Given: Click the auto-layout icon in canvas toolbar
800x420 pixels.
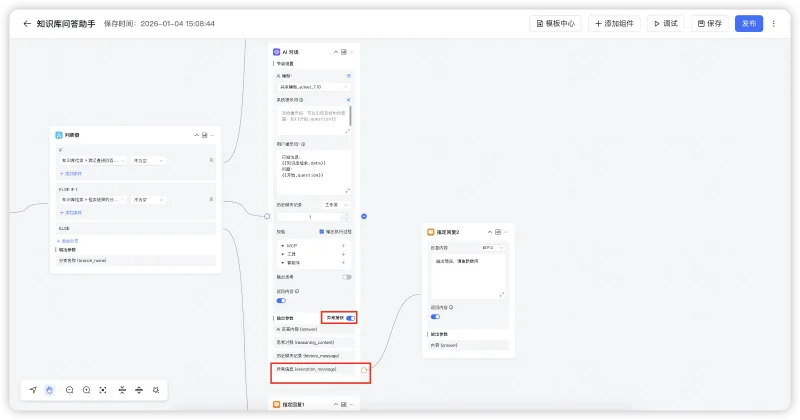Looking at the screenshot, I should point(156,390).
